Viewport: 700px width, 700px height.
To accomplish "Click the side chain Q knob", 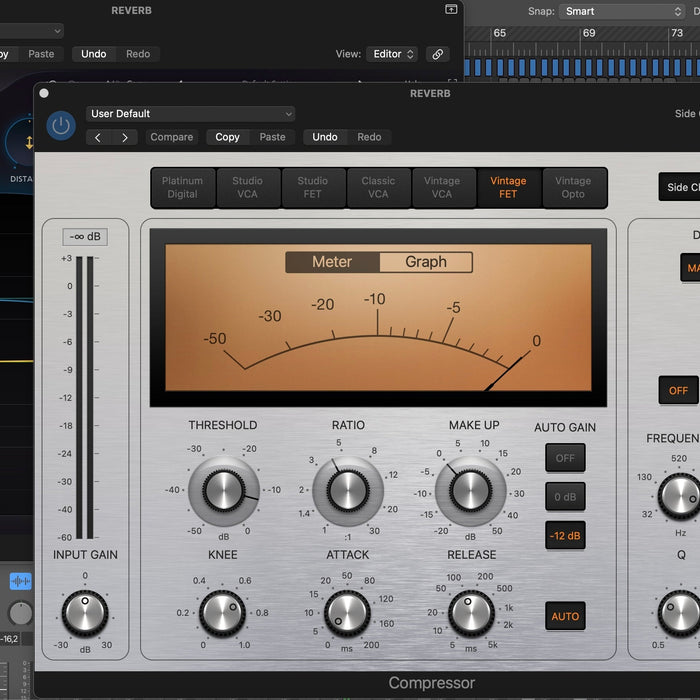I will 679,613.
